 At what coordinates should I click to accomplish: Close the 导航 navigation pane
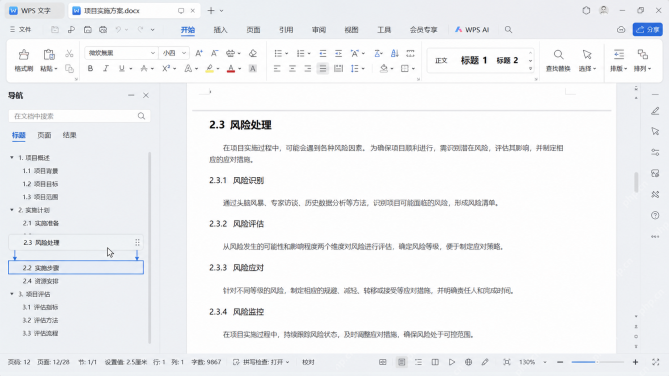(x=146, y=95)
